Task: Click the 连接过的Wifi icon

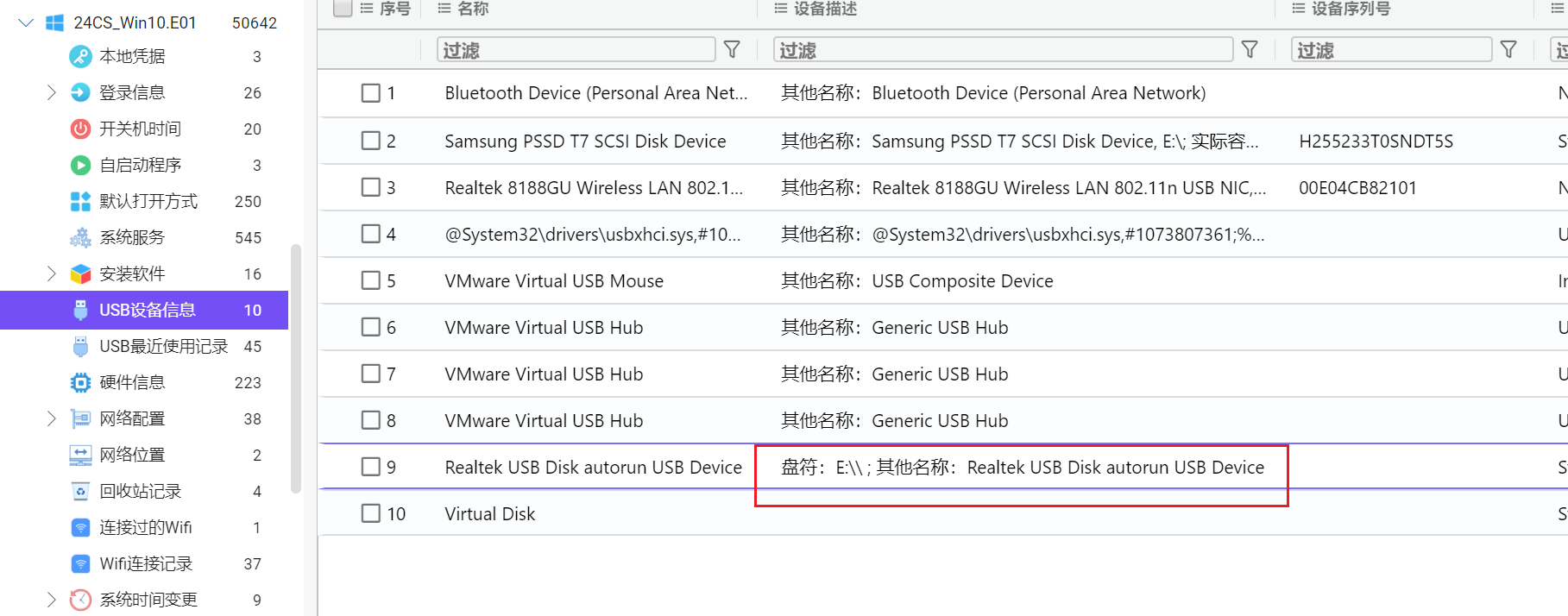Action: [80, 528]
